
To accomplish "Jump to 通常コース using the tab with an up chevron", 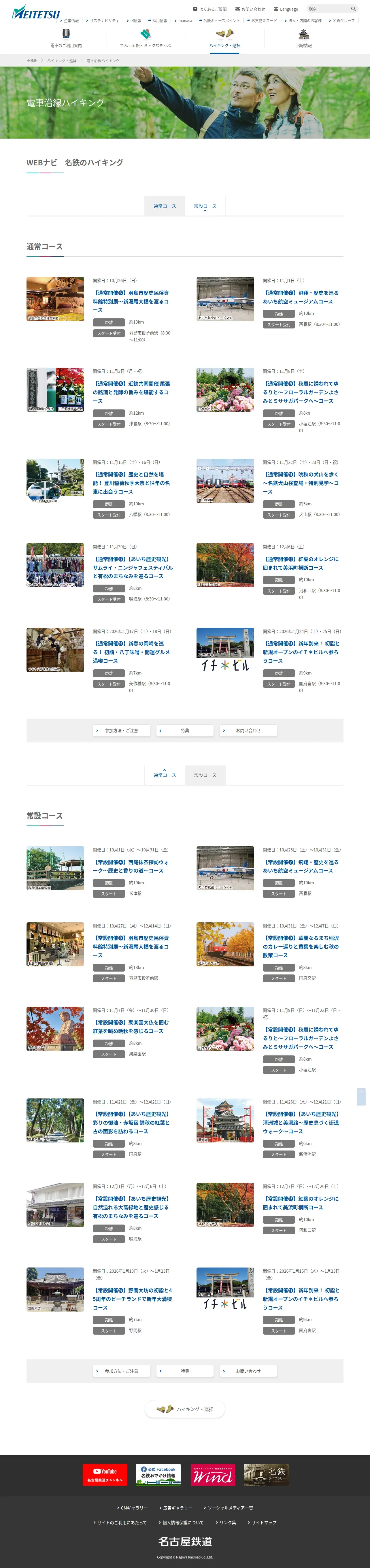I will pos(164,774).
